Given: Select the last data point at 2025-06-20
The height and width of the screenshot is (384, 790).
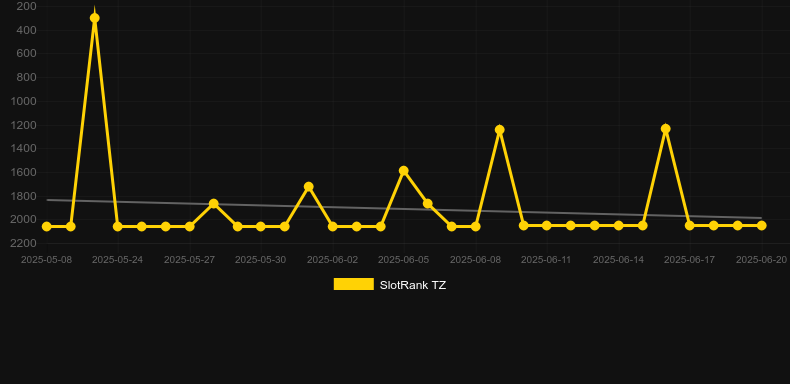Looking at the screenshot, I should pos(762,226).
